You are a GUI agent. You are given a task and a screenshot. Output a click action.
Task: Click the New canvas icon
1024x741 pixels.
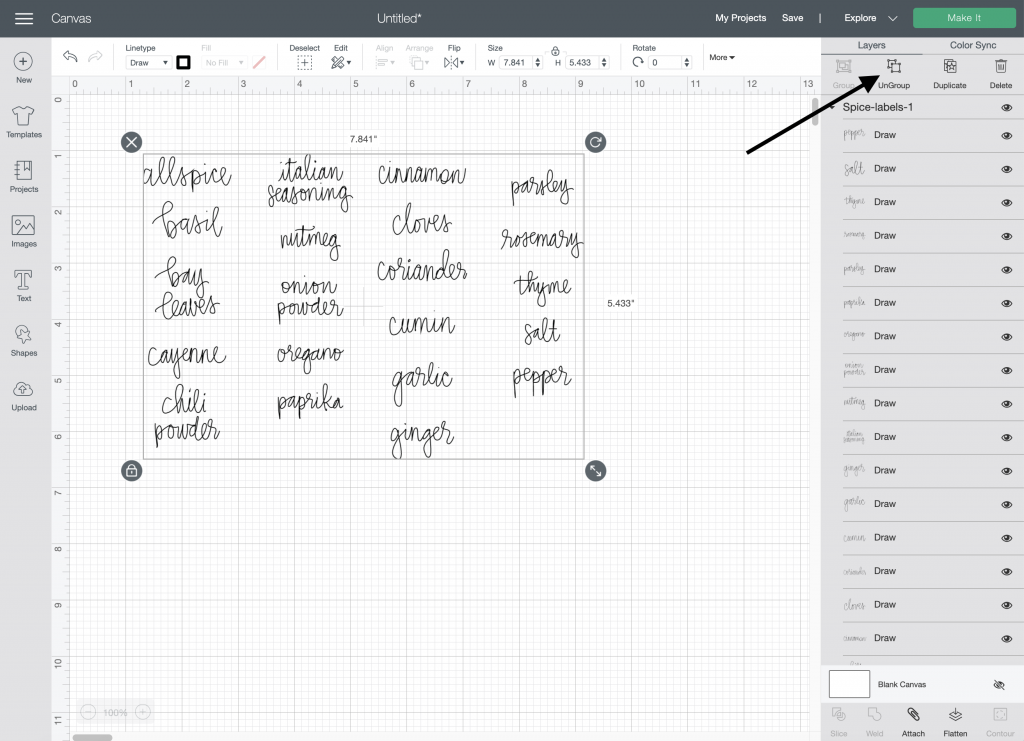pyautogui.click(x=24, y=61)
